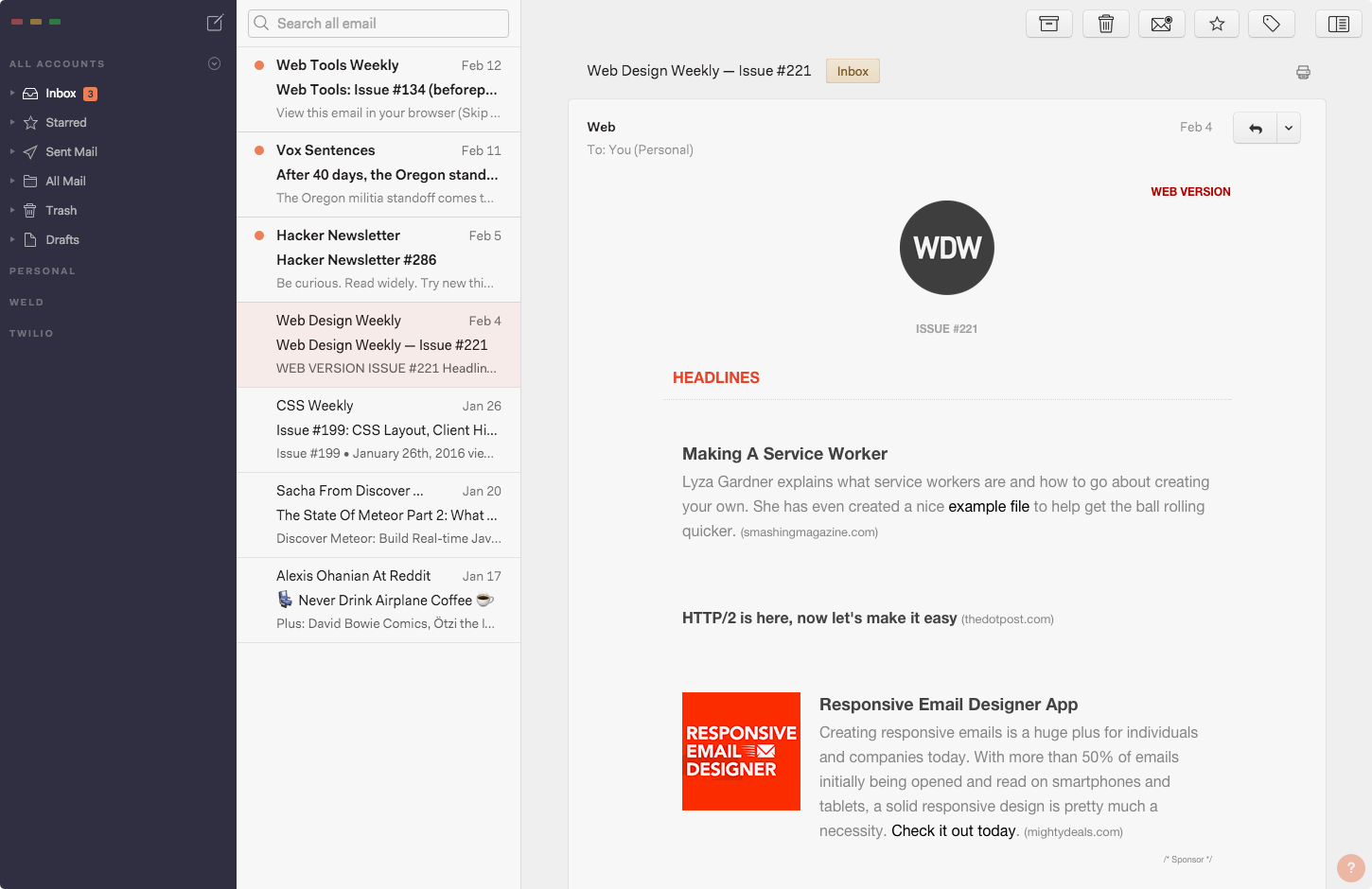Screen dimensions: 1372x889
Task: Click the Responsive Email Designer image
Action: [741, 751]
